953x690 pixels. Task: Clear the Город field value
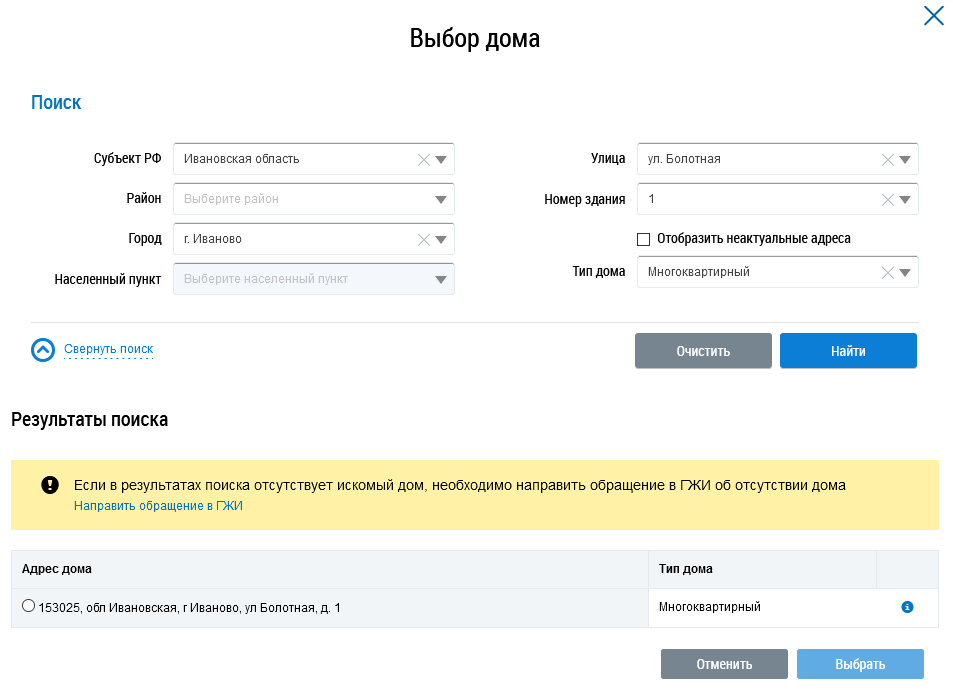click(x=423, y=239)
